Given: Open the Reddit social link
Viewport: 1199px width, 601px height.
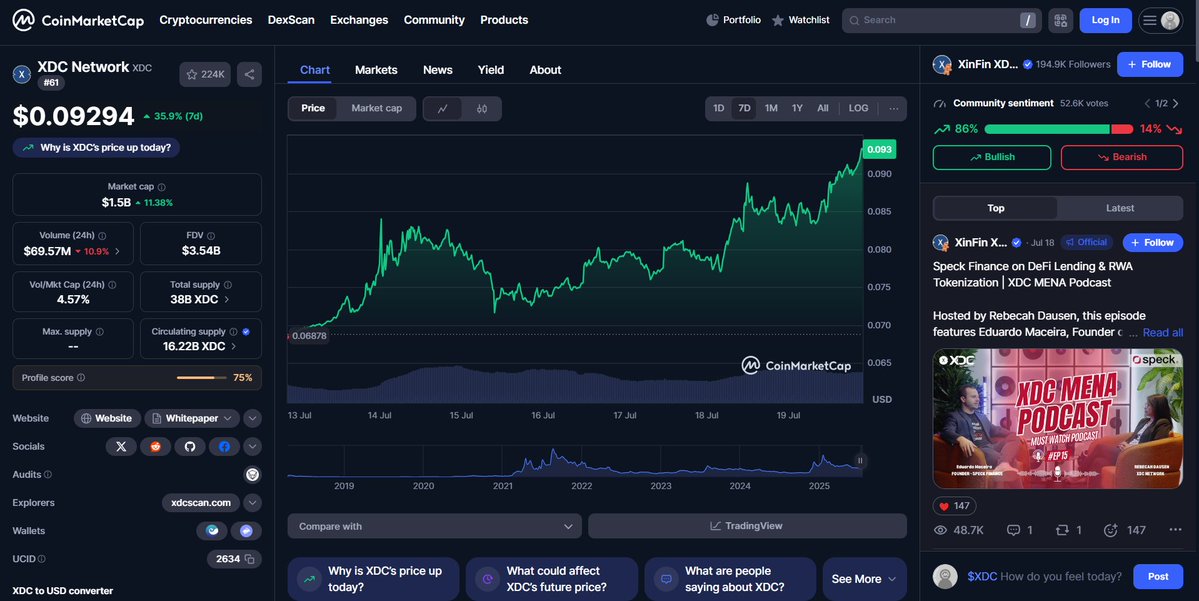Looking at the screenshot, I should point(155,447).
